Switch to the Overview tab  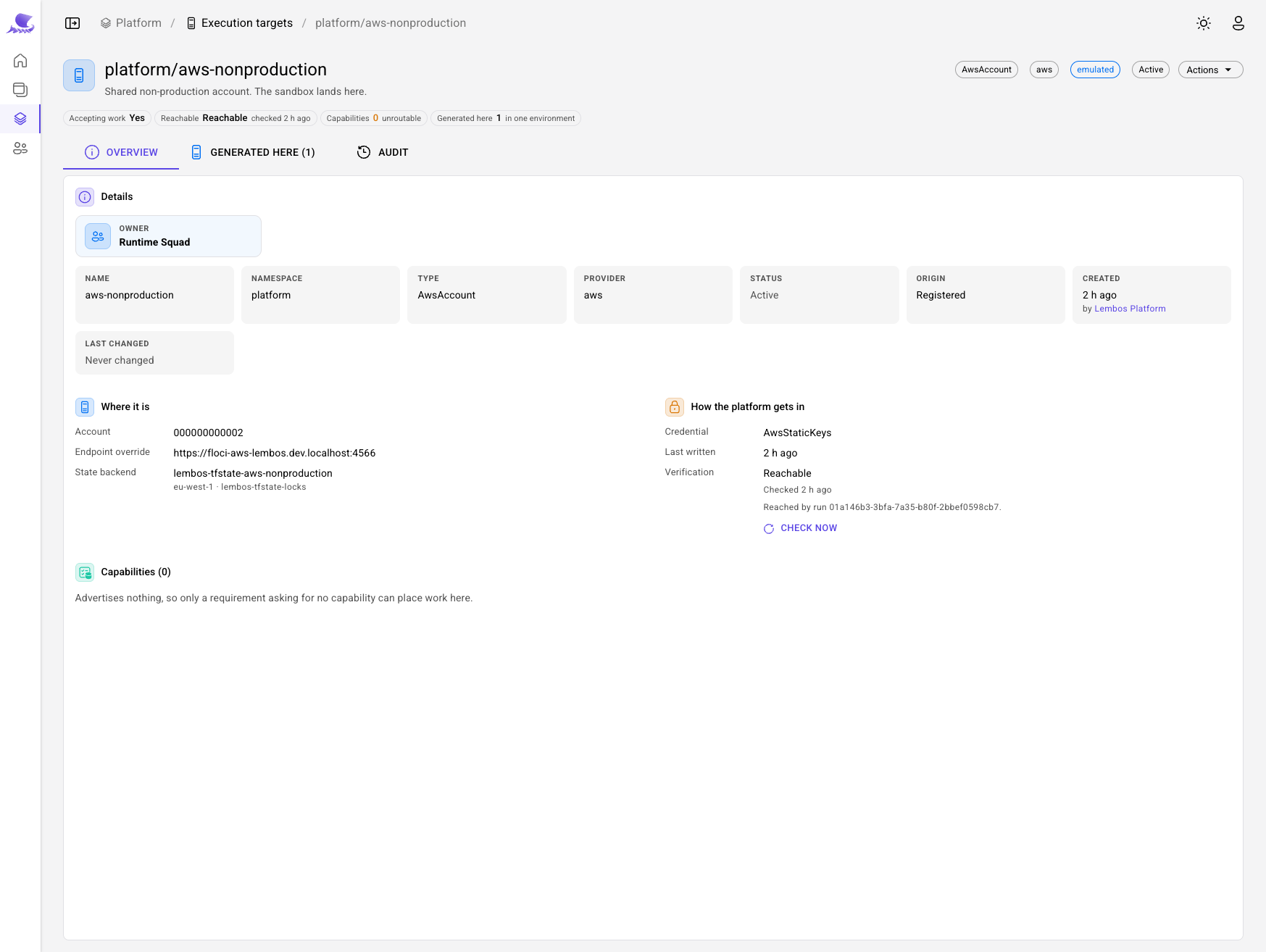pyautogui.click(x=121, y=152)
